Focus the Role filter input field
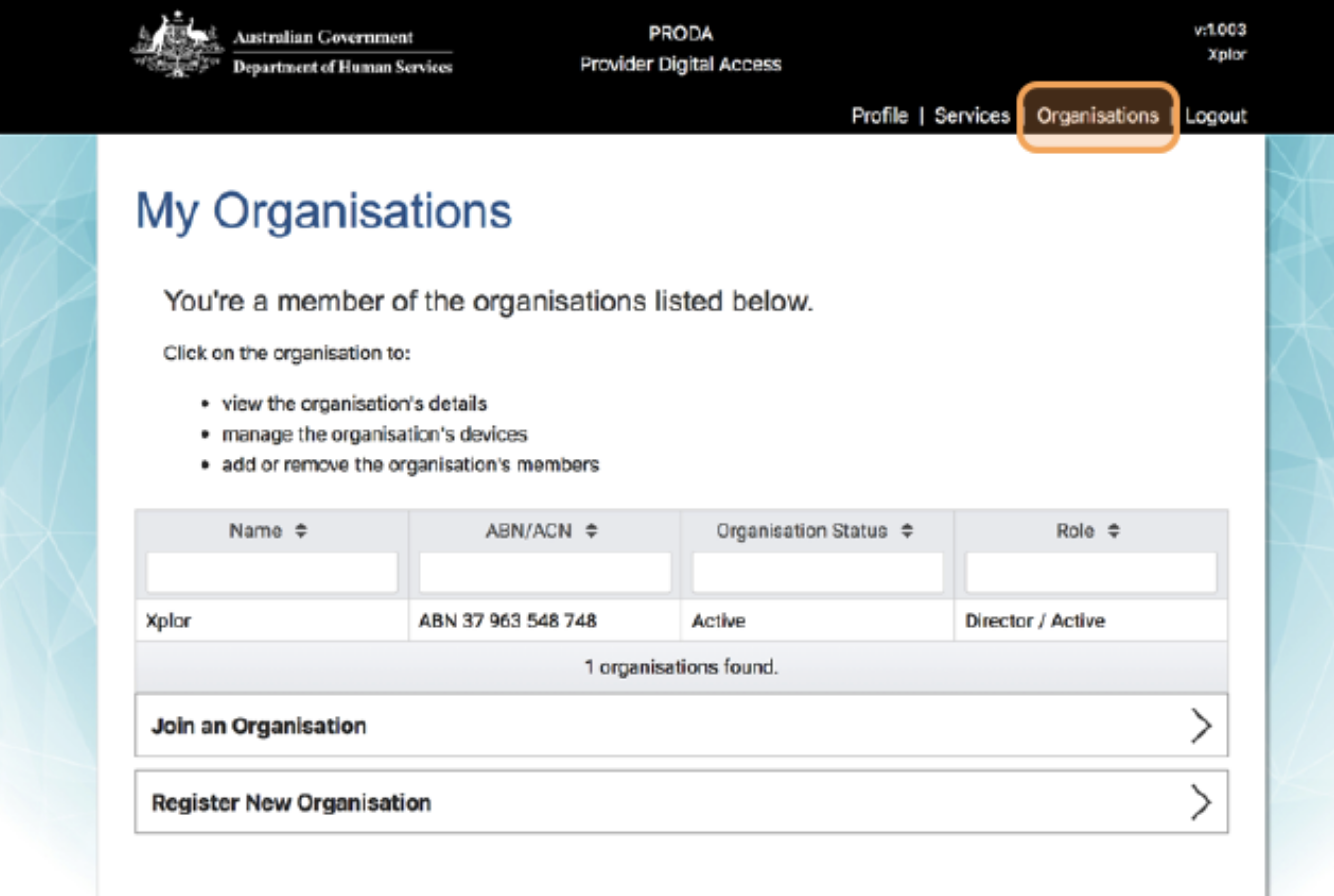 pyautogui.click(x=1090, y=573)
